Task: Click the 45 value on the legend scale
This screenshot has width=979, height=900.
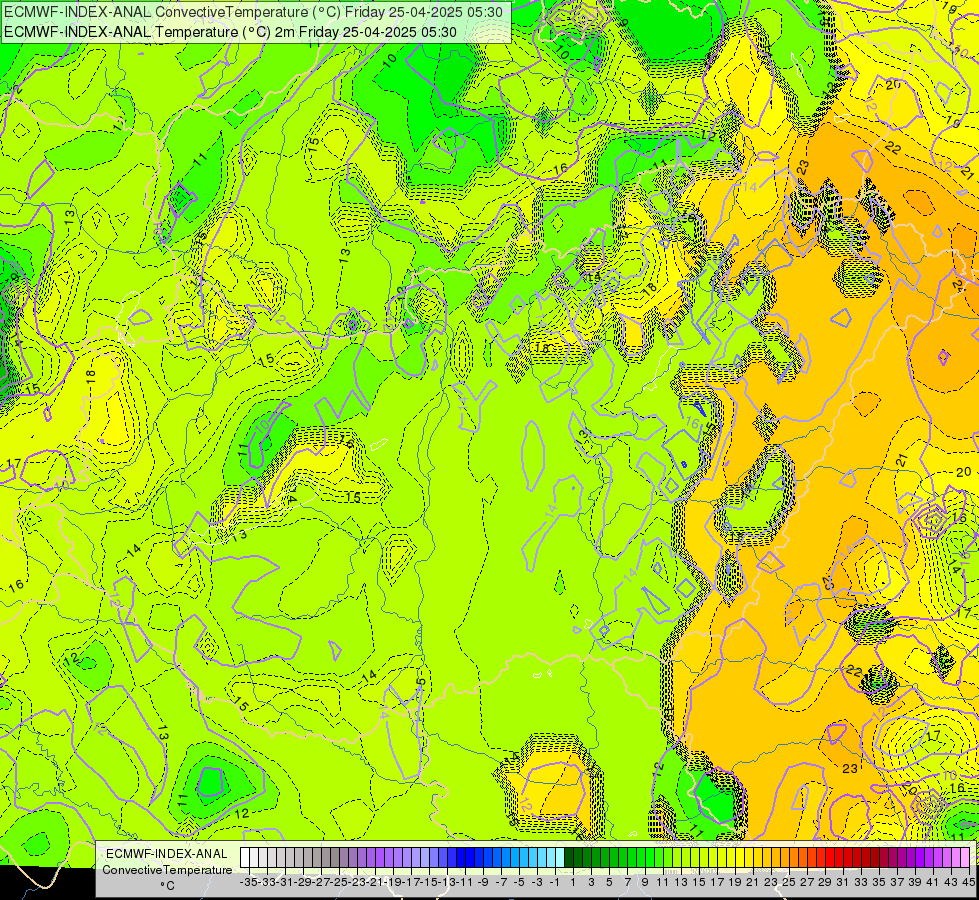Action: [x=968, y=882]
